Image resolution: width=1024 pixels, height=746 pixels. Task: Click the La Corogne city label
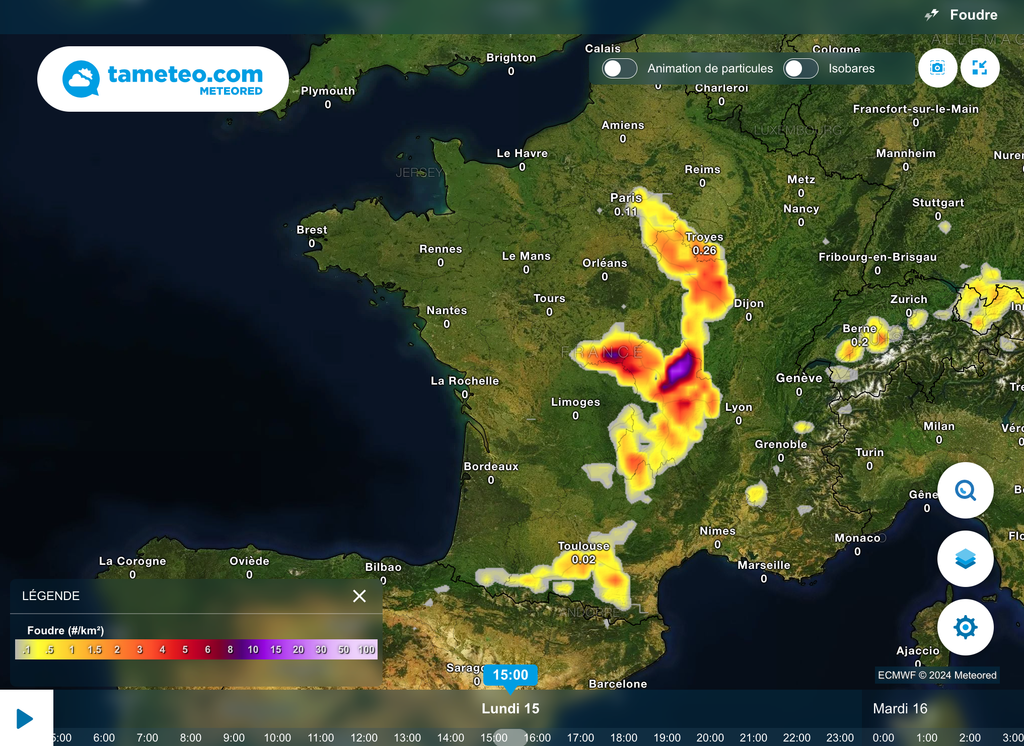(132, 561)
